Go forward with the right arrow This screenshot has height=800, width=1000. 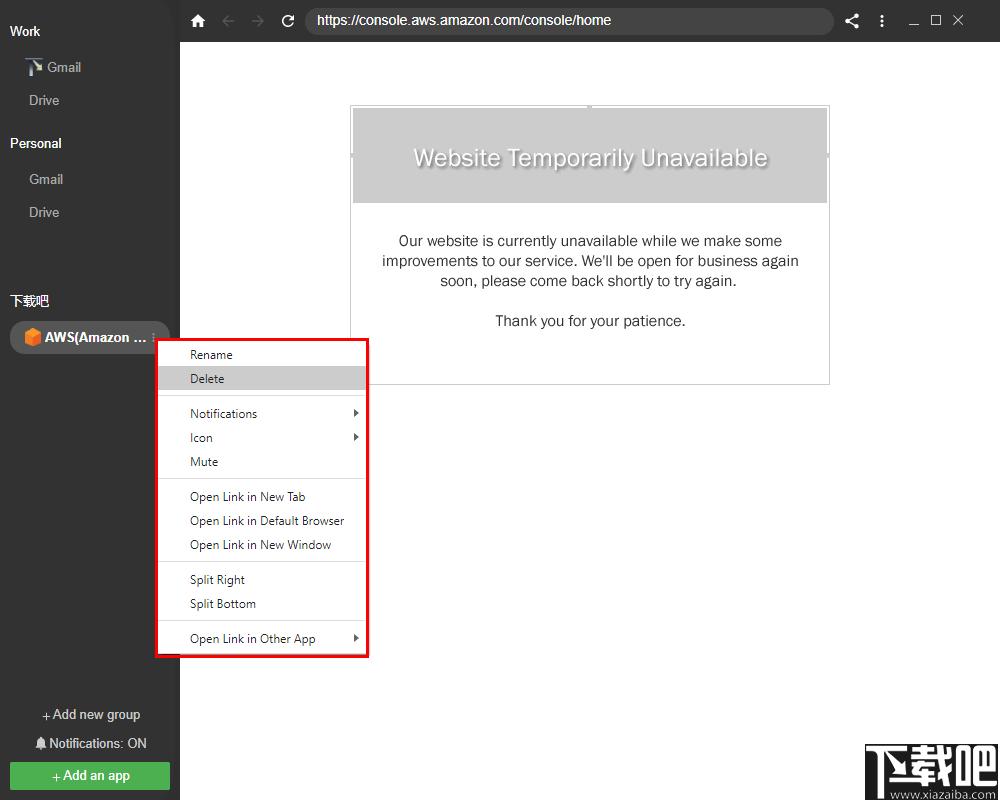[258, 21]
